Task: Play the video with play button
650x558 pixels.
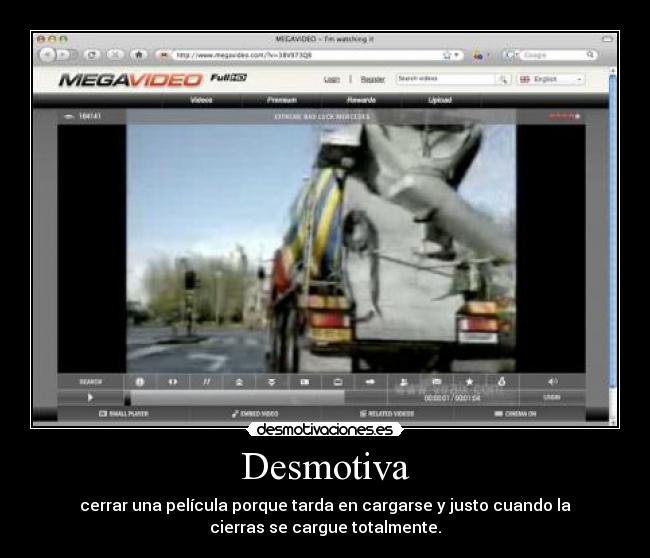Action: 90,398
